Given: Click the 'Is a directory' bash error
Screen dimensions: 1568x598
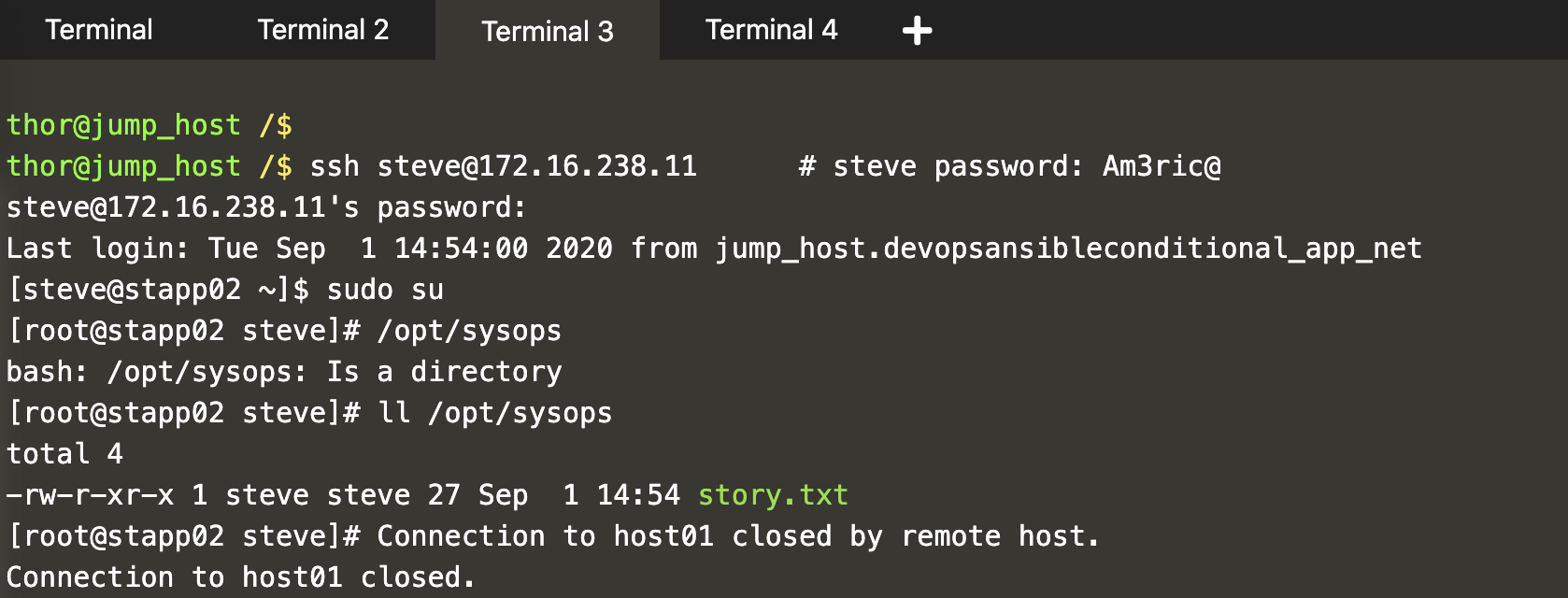Looking at the screenshot, I should (x=444, y=372).
